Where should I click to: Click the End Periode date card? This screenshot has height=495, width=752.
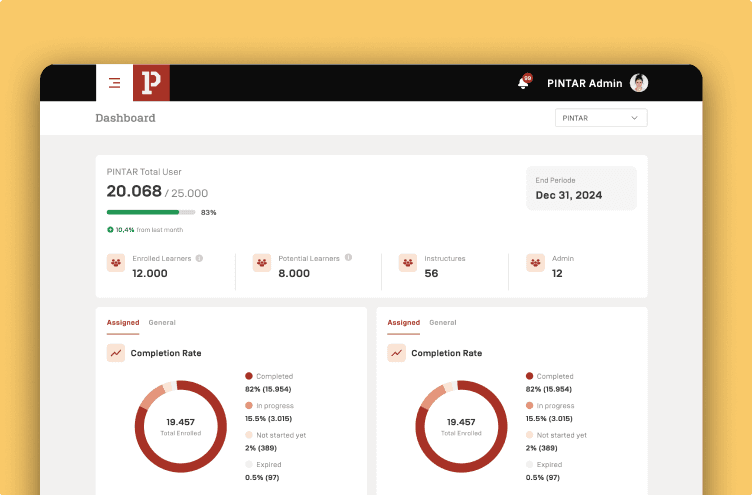pyautogui.click(x=581, y=188)
